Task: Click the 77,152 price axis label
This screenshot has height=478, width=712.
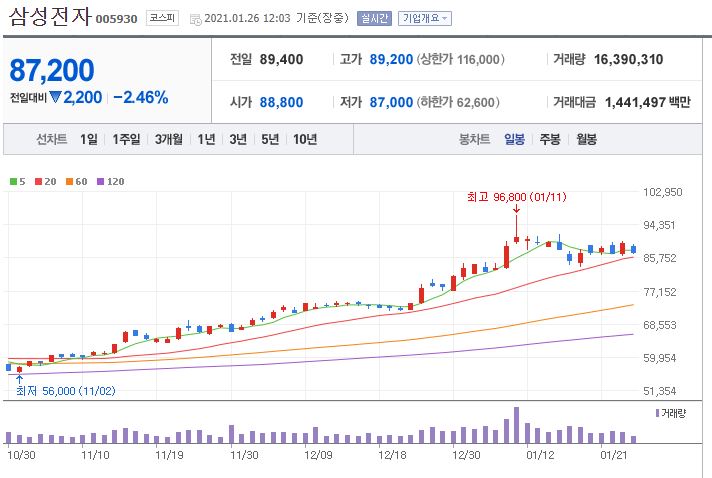Action: click(659, 292)
